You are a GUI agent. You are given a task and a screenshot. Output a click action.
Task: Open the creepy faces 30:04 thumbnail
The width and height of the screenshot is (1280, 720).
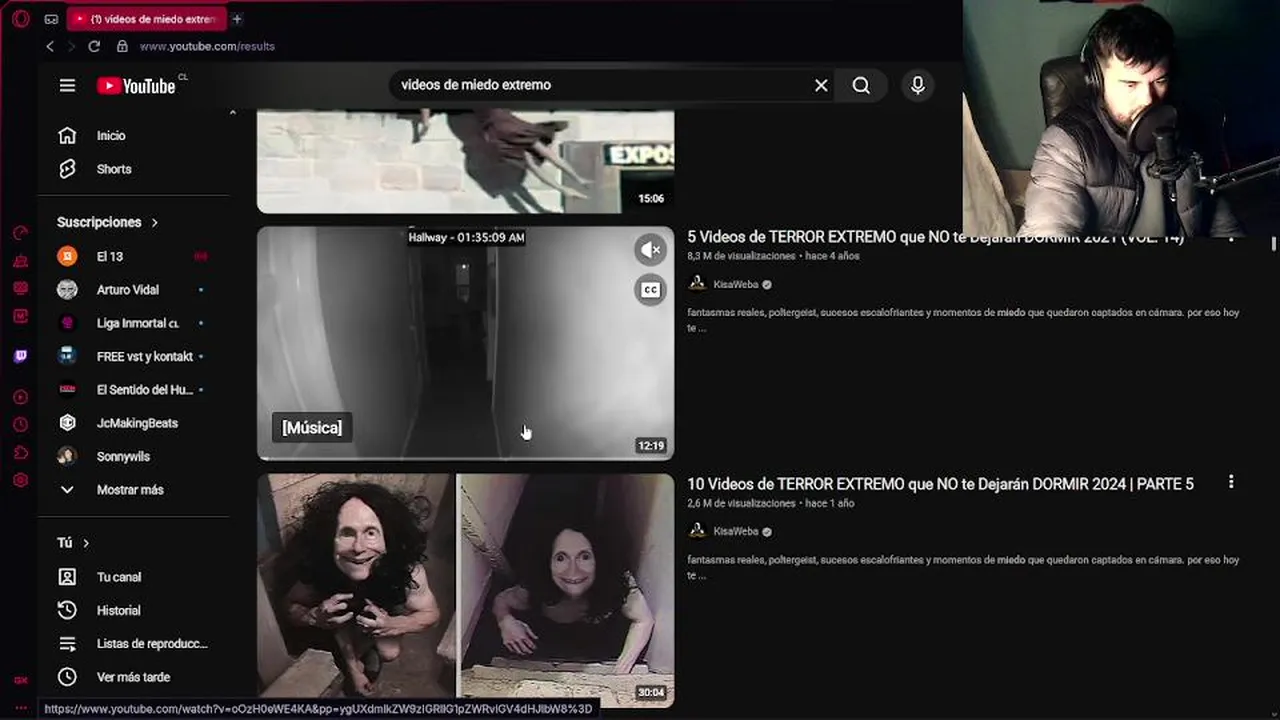click(465, 590)
